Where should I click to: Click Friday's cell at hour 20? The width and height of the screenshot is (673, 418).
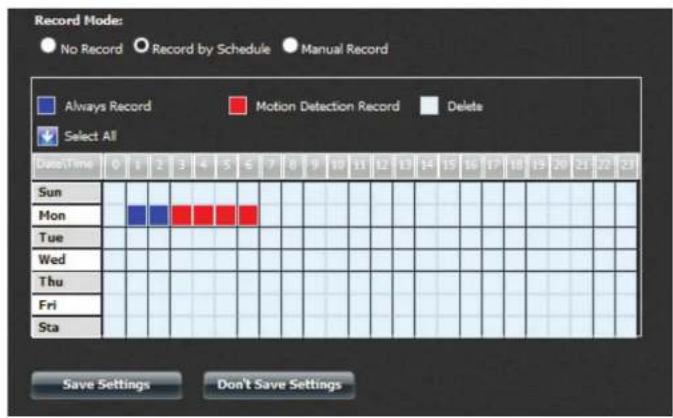click(x=560, y=305)
